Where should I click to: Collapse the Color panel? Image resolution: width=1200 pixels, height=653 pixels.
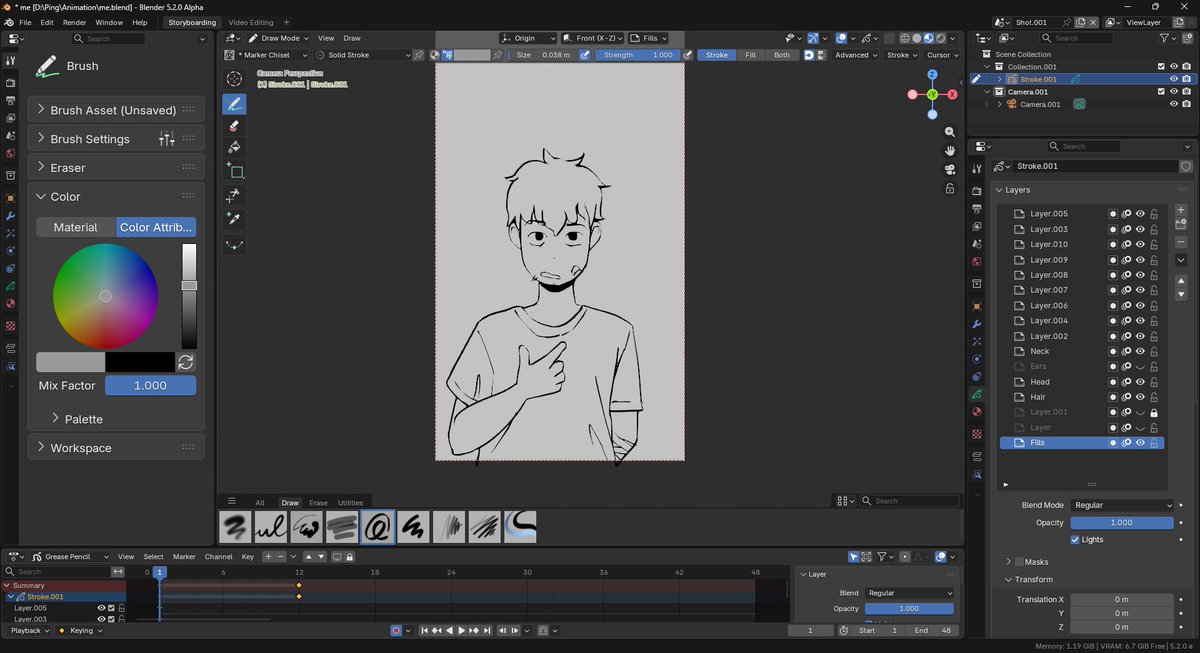tap(117, 197)
